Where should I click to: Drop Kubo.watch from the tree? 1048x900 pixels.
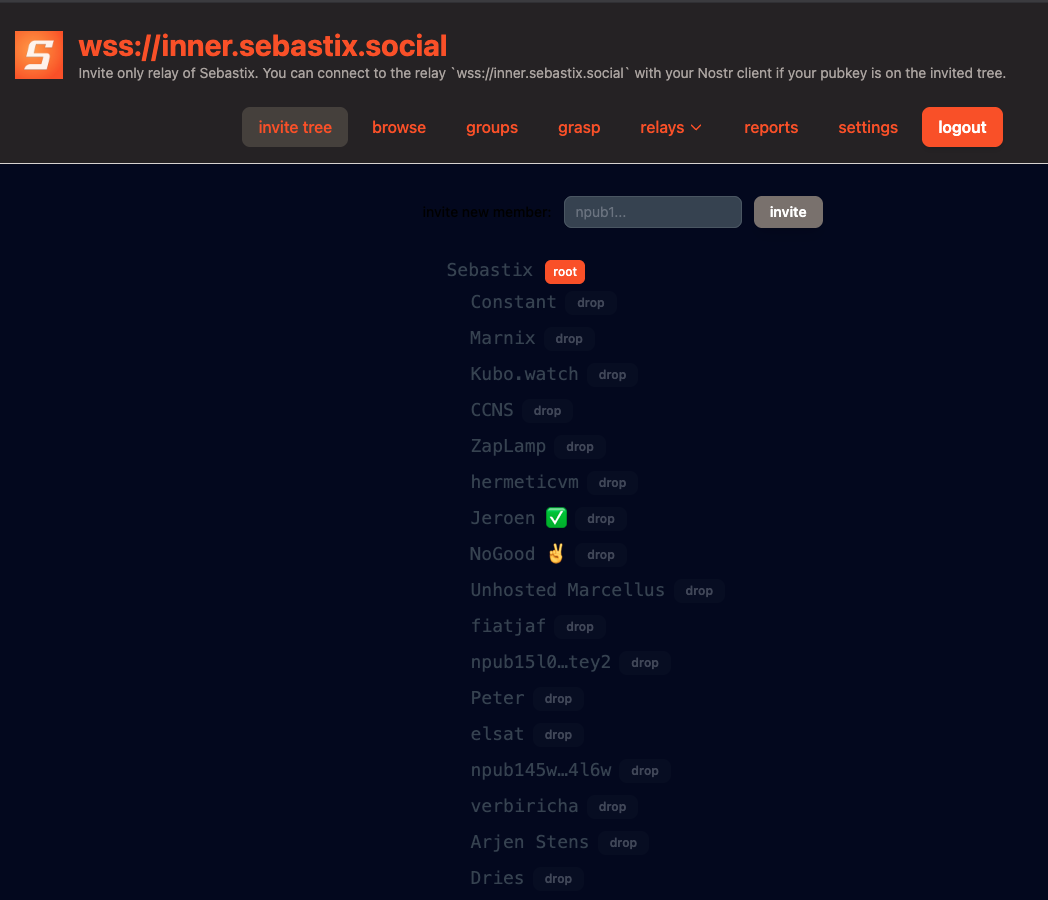click(612, 375)
